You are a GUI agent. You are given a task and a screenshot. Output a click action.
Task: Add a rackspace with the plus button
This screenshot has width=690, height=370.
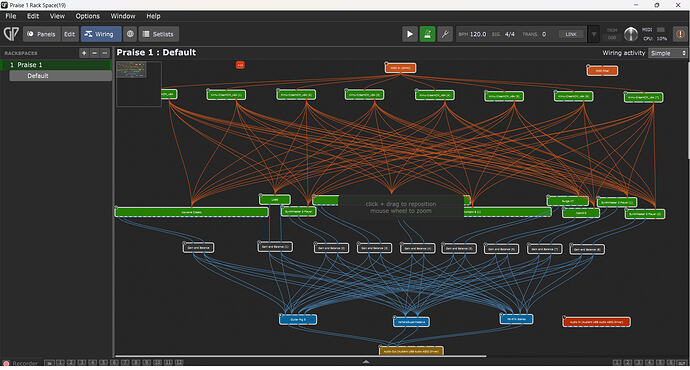(x=84, y=53)
